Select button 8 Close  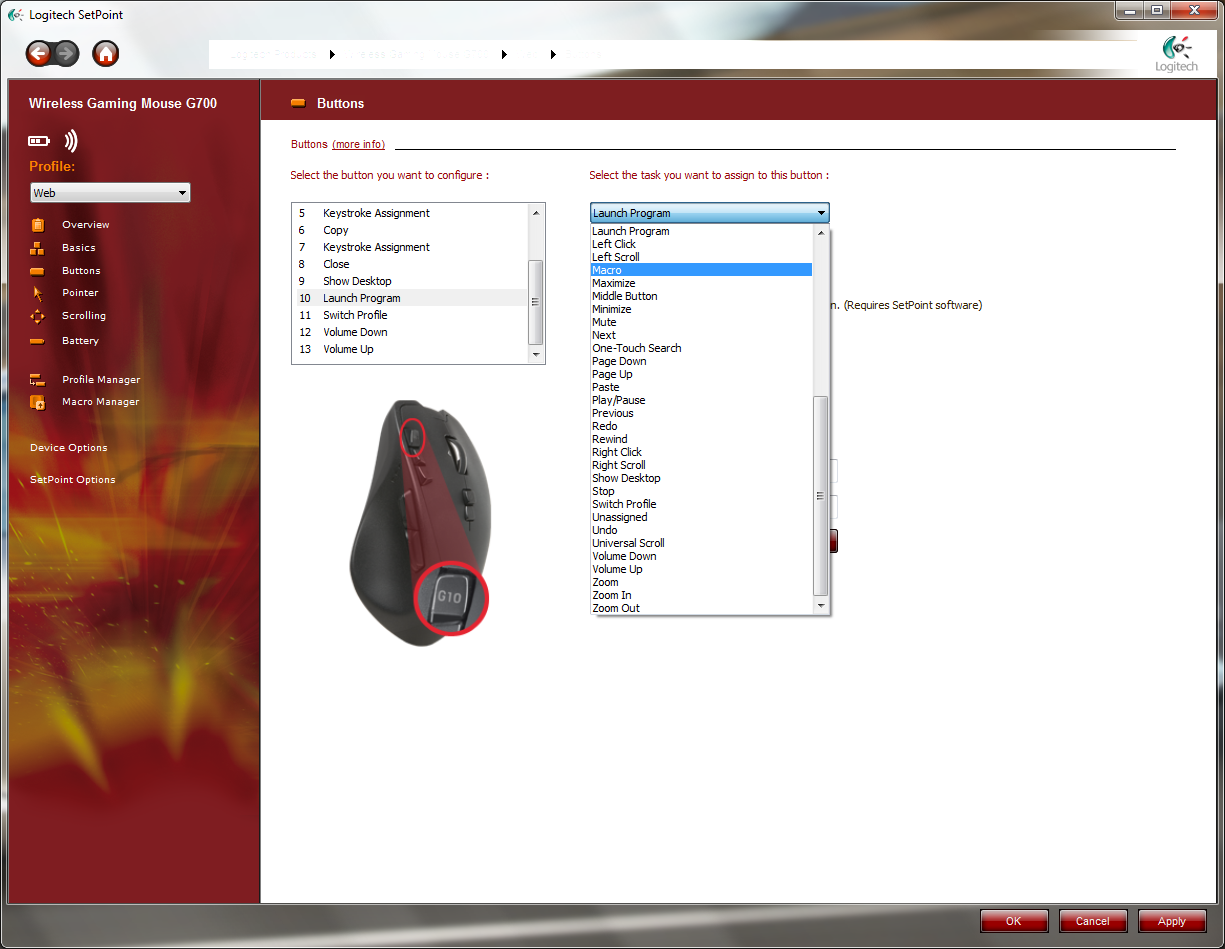click(x=410, y=264)
